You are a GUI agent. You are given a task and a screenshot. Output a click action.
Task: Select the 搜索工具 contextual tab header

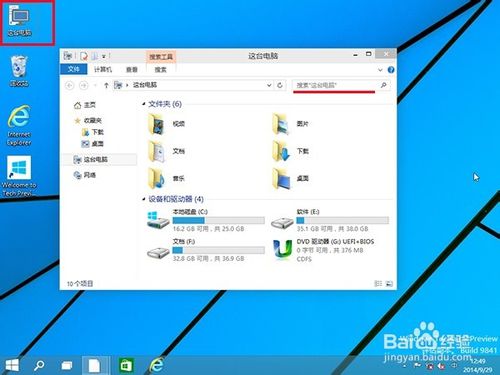[x=161, y=57]
